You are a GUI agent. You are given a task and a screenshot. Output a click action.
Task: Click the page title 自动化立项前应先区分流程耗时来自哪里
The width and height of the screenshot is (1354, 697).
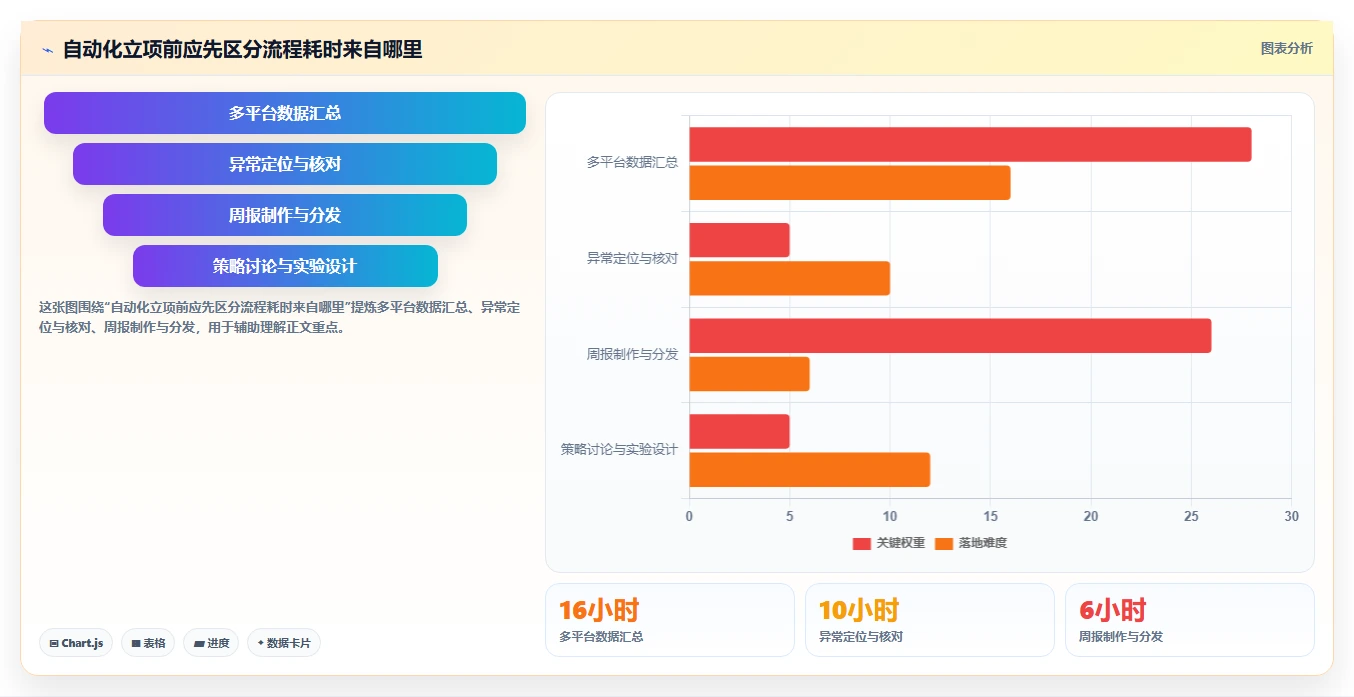(242, 49)
